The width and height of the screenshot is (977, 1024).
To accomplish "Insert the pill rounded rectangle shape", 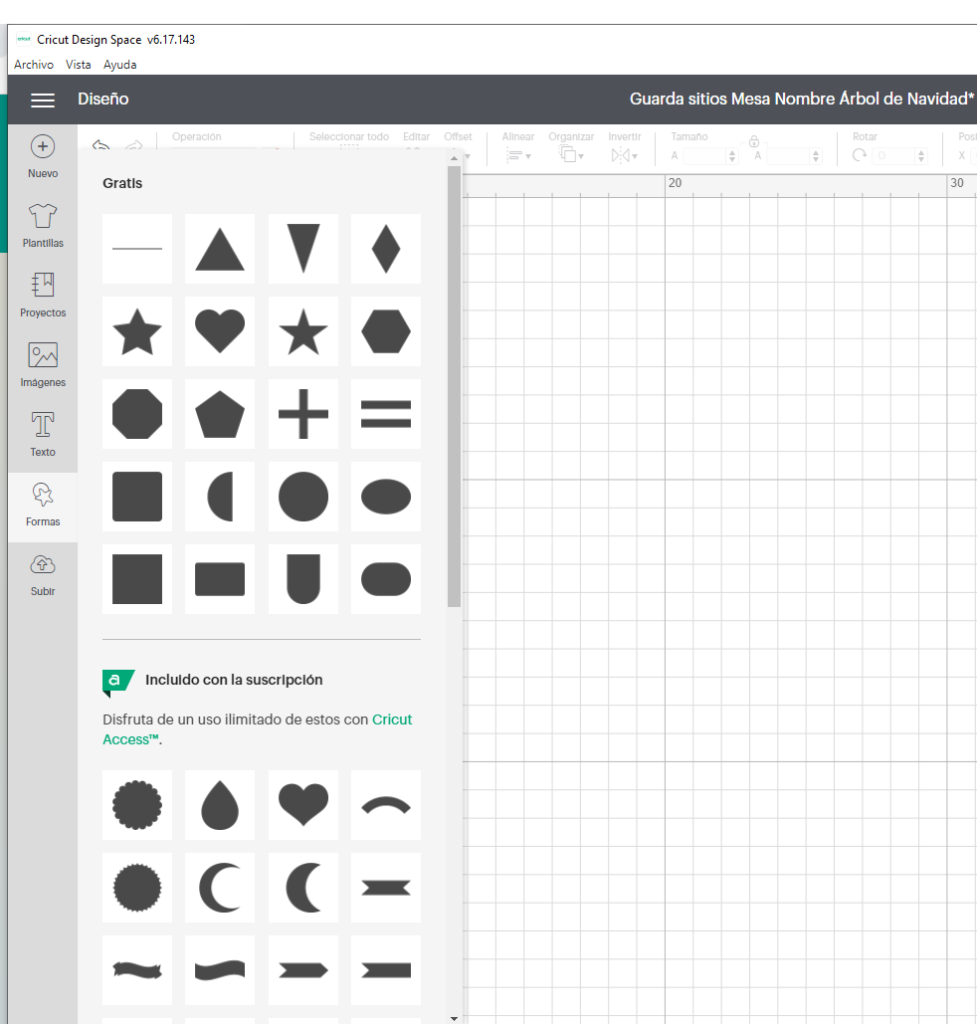I will [386, 579].
